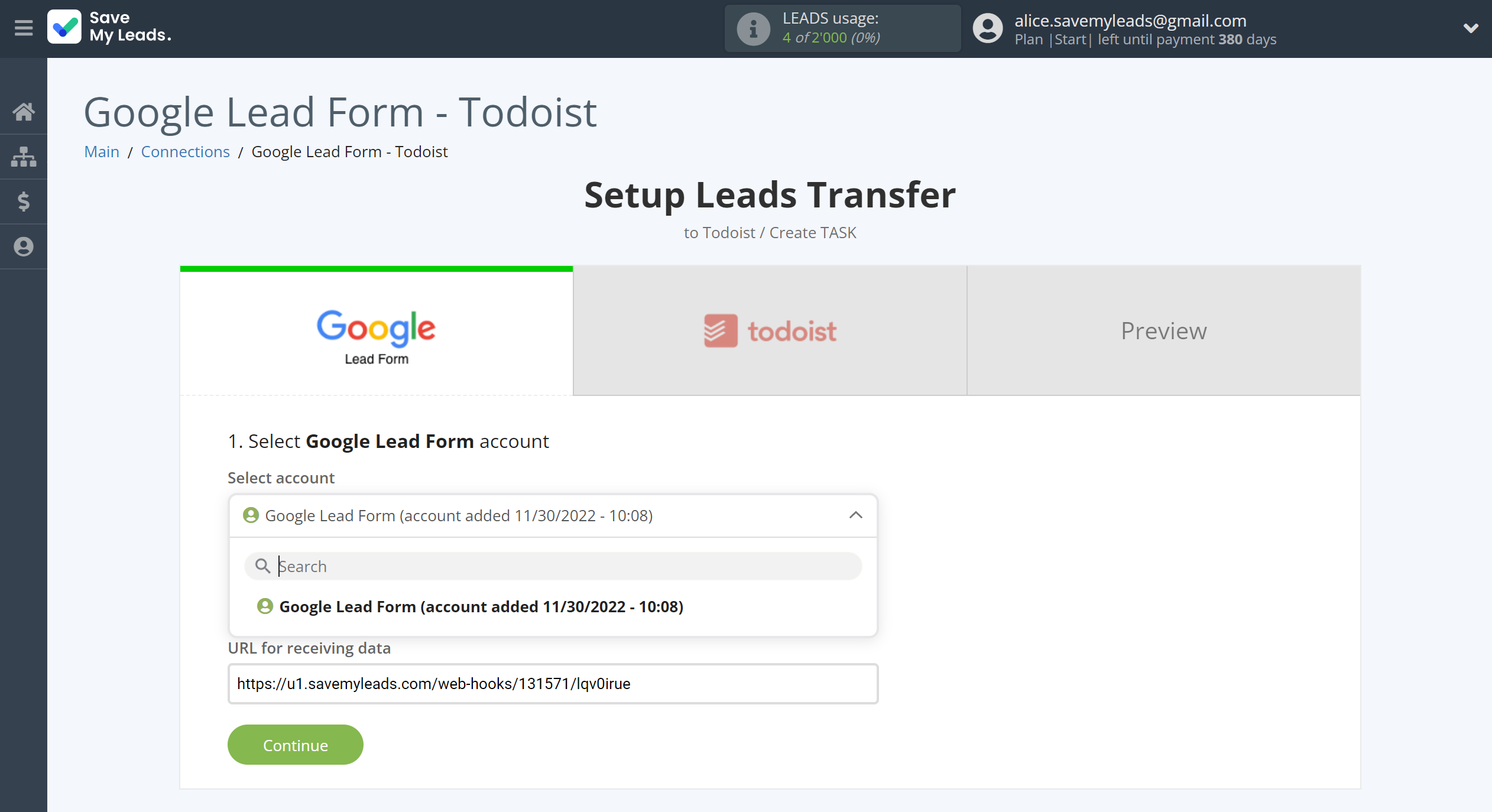Click the hamburger menu icon top-left
This screenshot has width=1492, height=812.
[x=23, y=27]
